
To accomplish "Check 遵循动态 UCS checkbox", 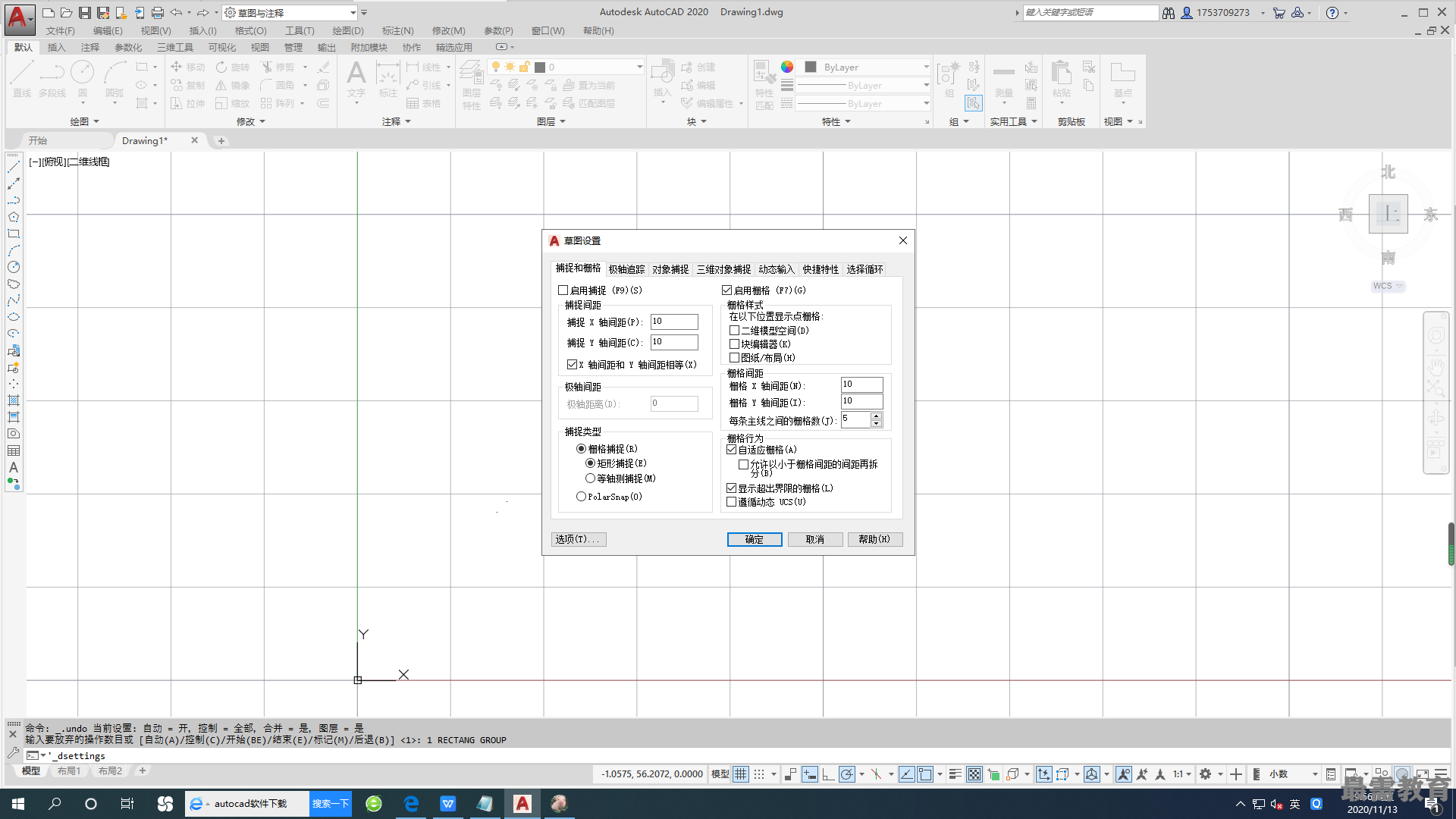I will pyautogui.click(x=731, y=502).
